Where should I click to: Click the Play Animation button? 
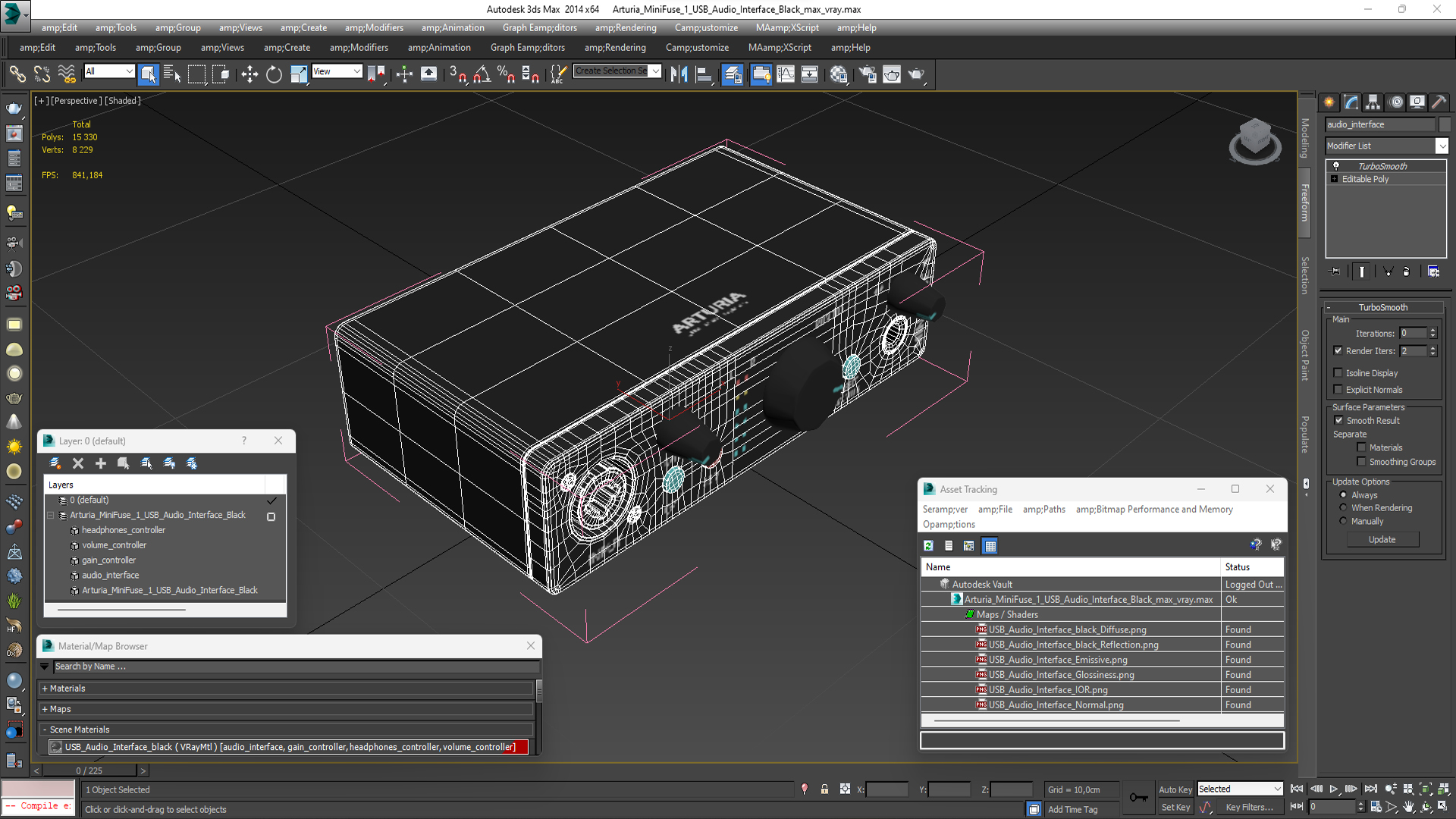point(1334,789)
